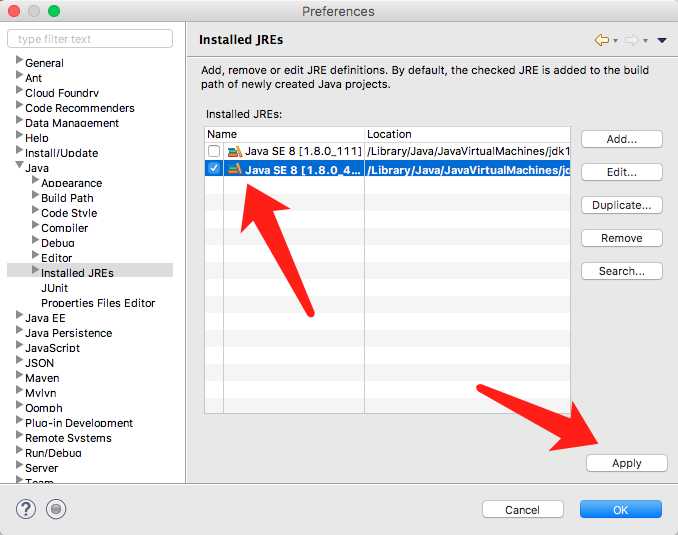The image size is (678, 535).
Task: Sort by the Name column header
Action: 284,134
